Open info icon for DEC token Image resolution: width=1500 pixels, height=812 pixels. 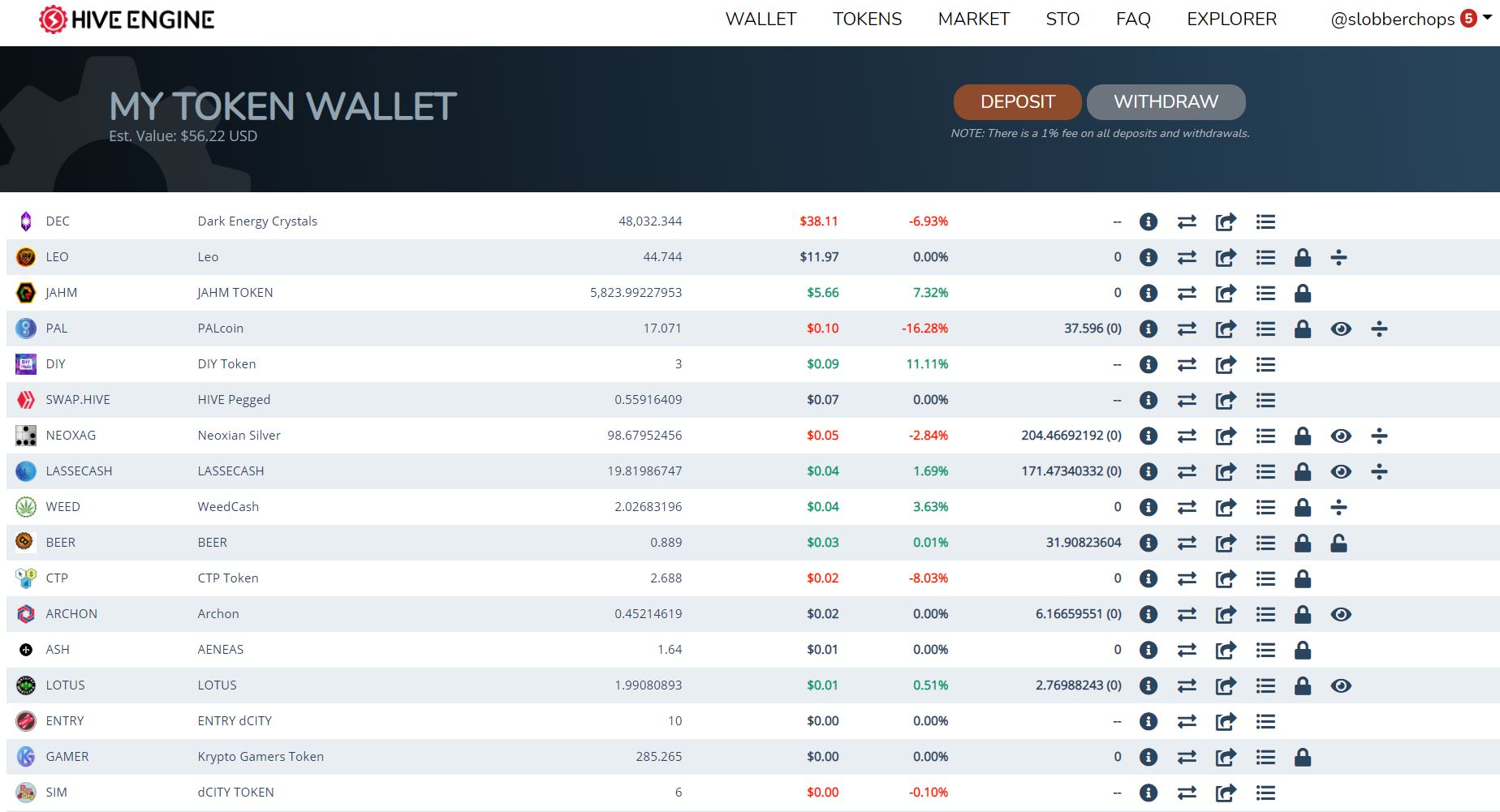coord(1148,221)
